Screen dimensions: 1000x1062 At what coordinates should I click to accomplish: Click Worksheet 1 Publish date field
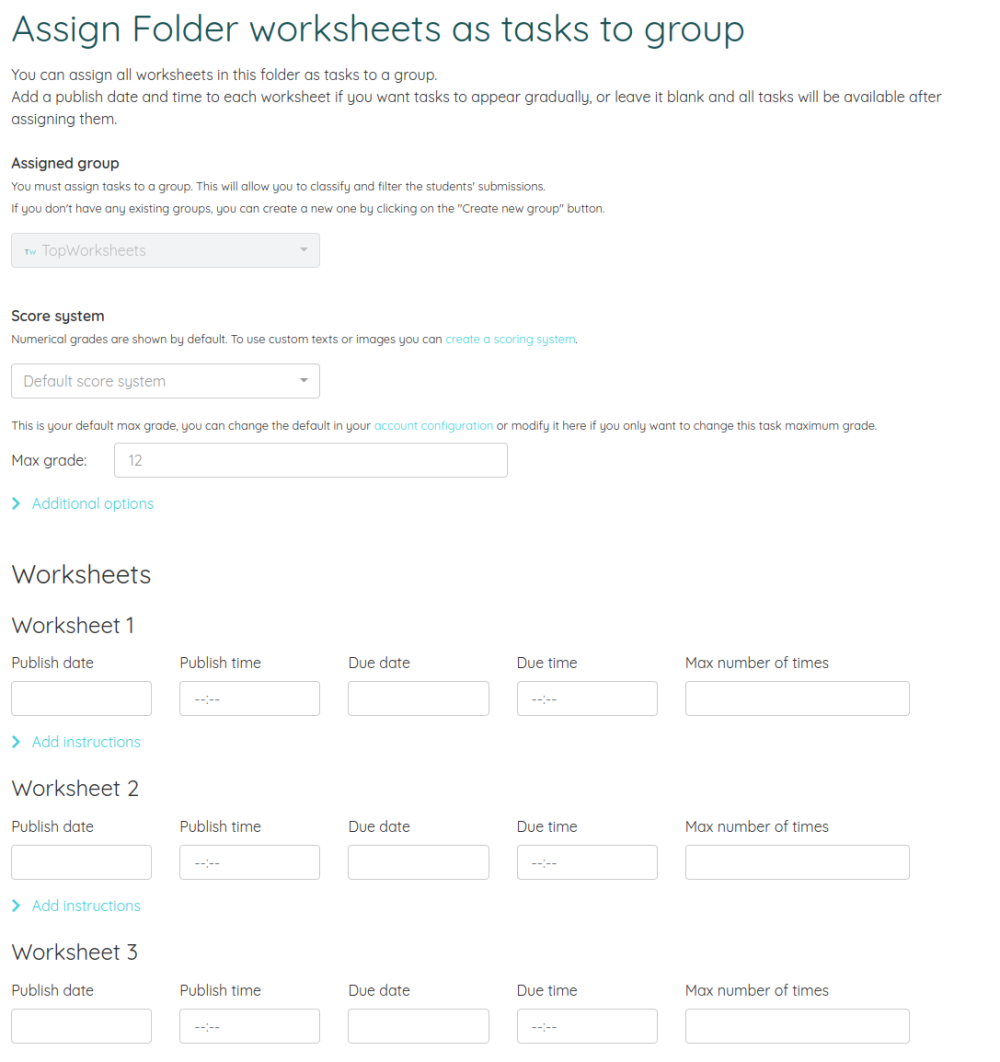click(x=80, y=698)
